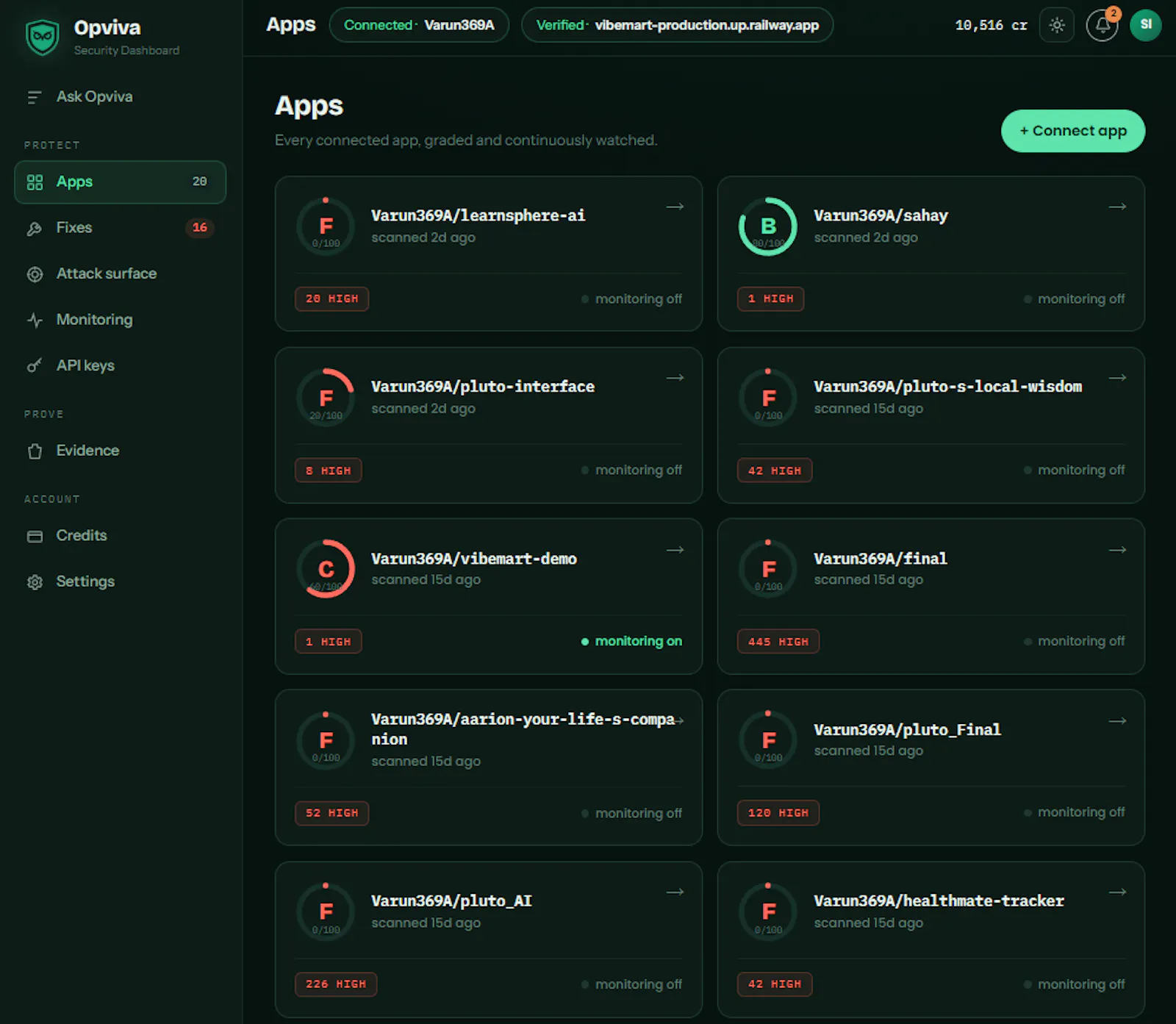Image resolution: width=1176 pixels, height=1024 pixels.
Task: Click the red 16 badge beside Fixes
Action: click(200, 228)
